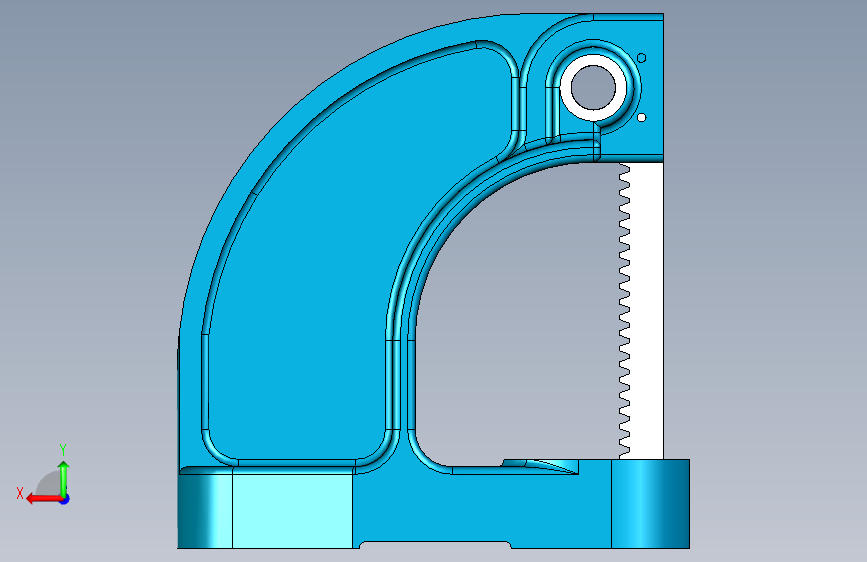867x562 pixels.
Task: Click the green Y axis arrow of triad
Action: pos(64,478)
